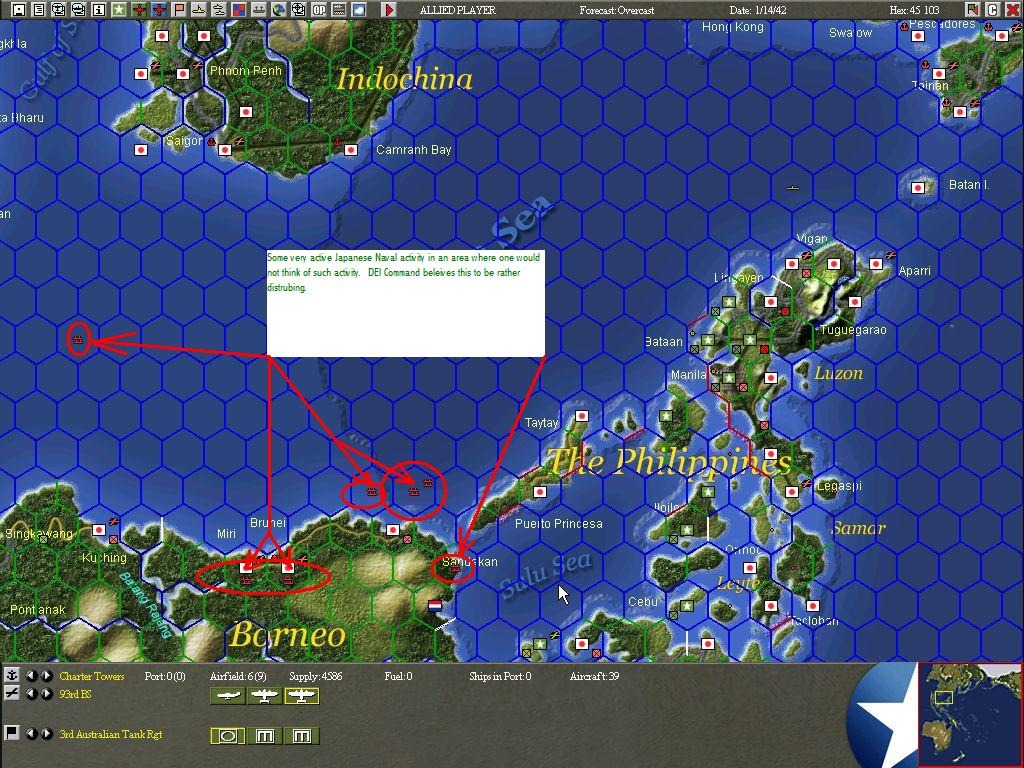Click the 'C' icon at top right
This screenshot has height=768, width=1024.
[992, 9]
